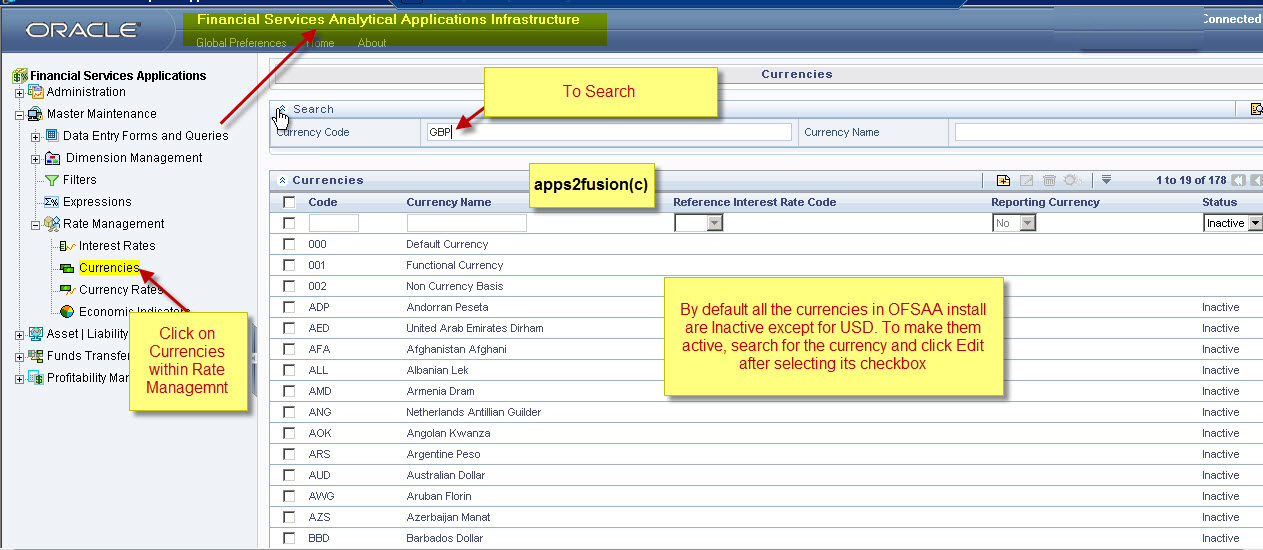The width and height of the screenshot is (1263, 550).
Task: Tick the AFA Afghanistan Afghani checkbox
Action: coord(289,349)
